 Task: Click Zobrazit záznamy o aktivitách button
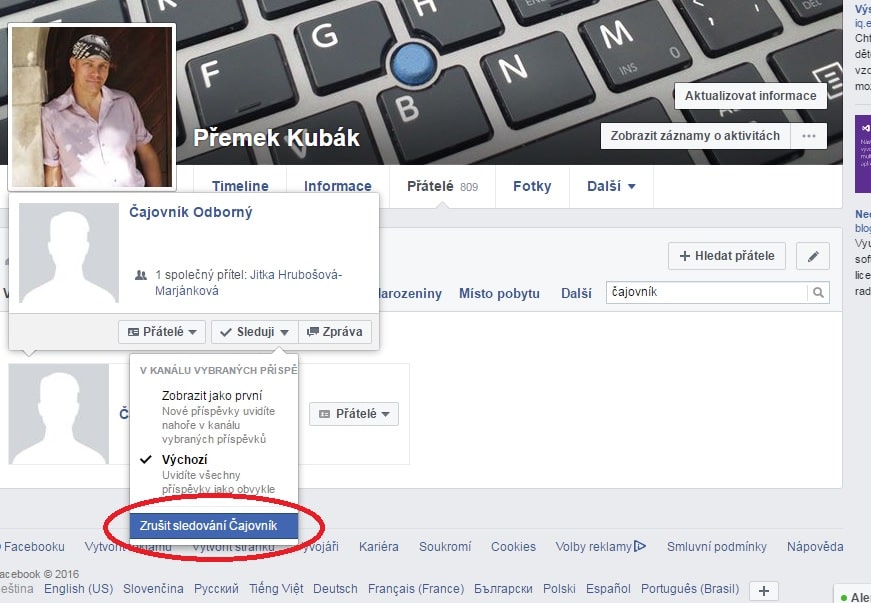[695, 136]
